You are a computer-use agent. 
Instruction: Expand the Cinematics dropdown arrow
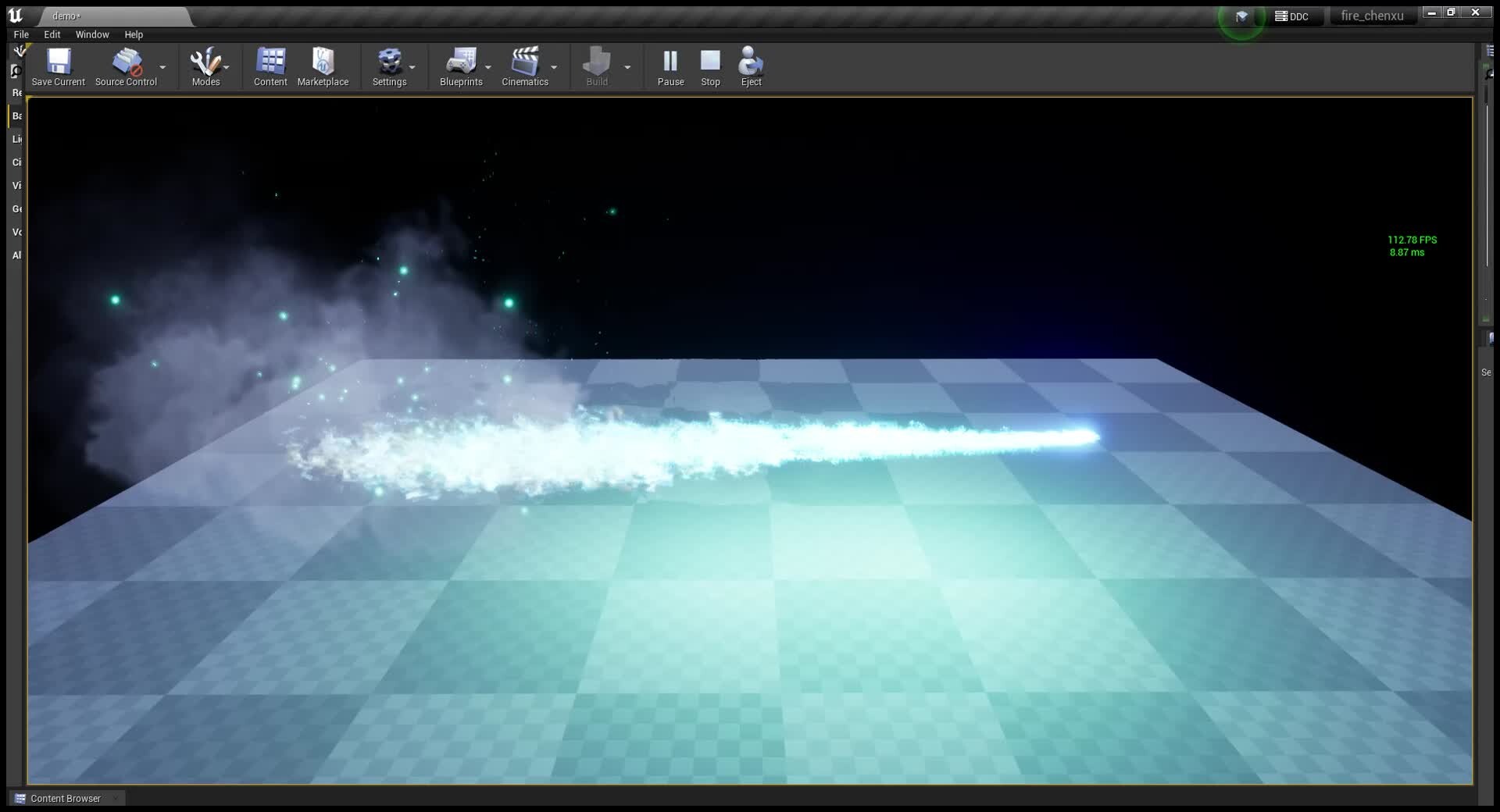555,69
